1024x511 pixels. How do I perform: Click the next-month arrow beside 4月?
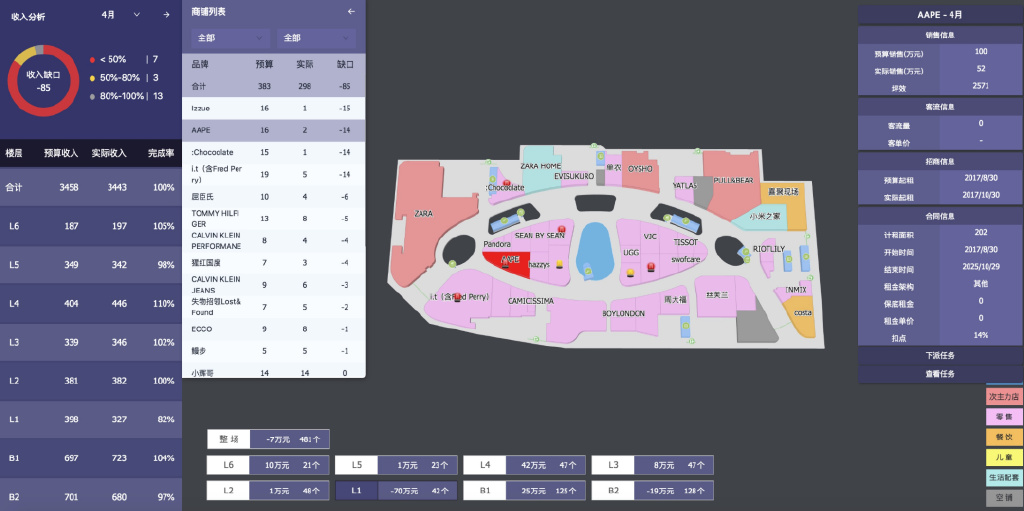[167, 15]
